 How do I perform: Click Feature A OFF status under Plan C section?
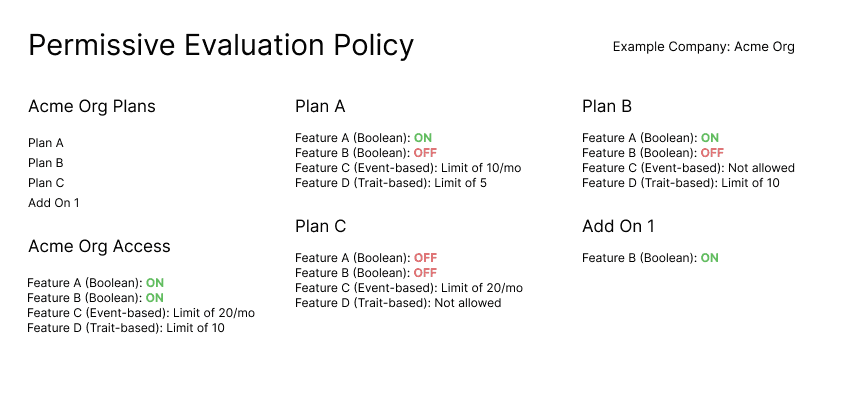[x=425, y=258]
